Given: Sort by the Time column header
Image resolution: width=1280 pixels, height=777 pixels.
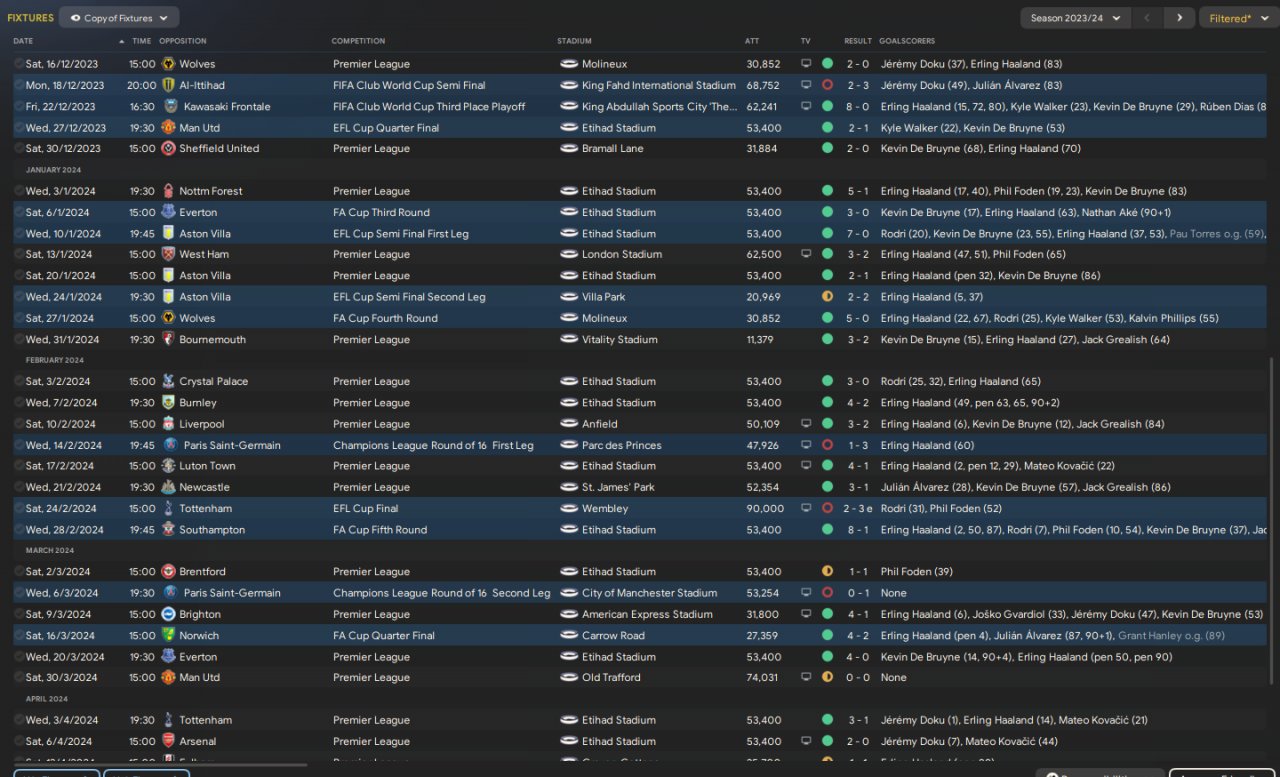Looking at the screenshot, I should (142, 41).
